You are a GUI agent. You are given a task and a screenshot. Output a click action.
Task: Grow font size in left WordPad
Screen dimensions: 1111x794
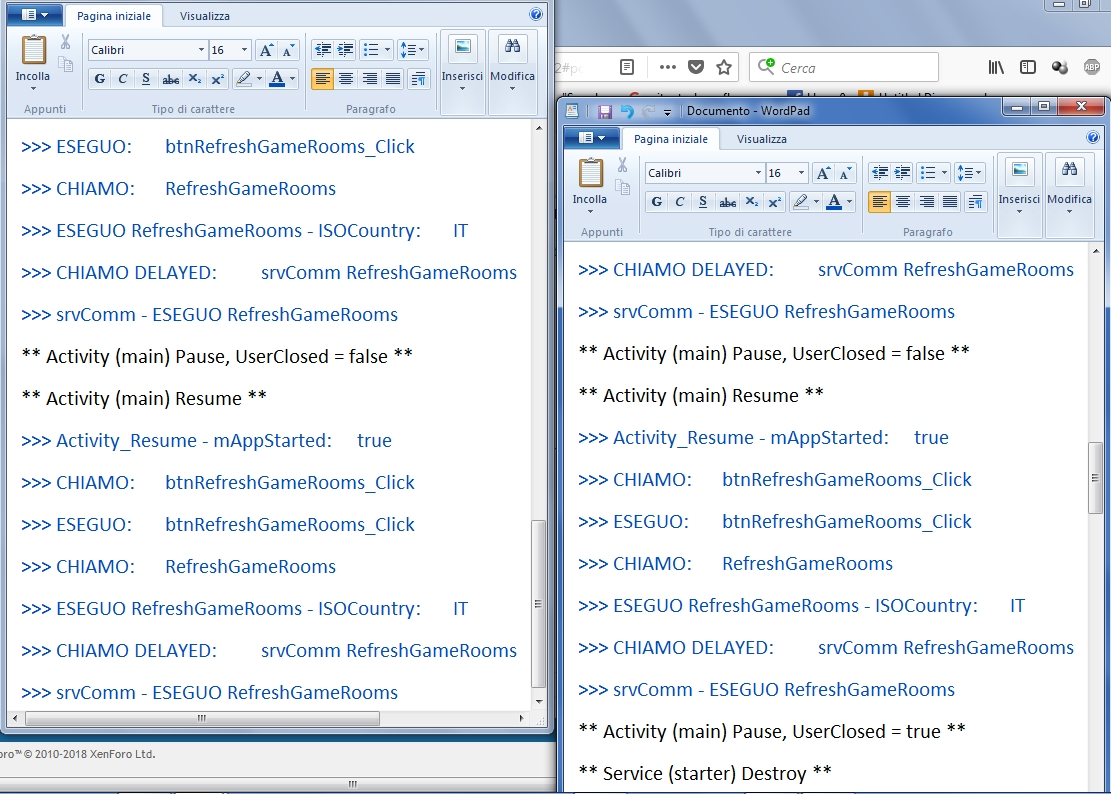point(266,50)
